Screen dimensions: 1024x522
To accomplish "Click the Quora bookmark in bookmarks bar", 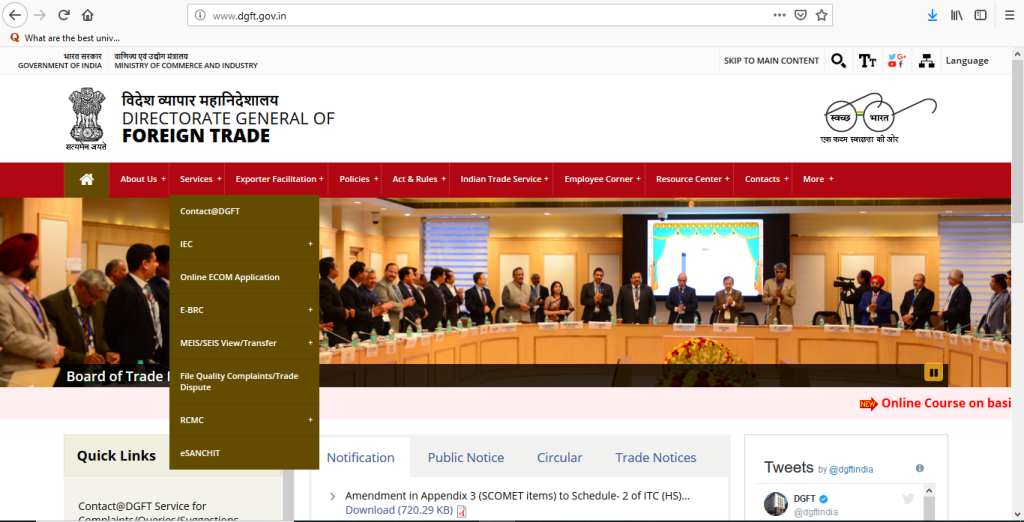I will click(x=65, y=38).
